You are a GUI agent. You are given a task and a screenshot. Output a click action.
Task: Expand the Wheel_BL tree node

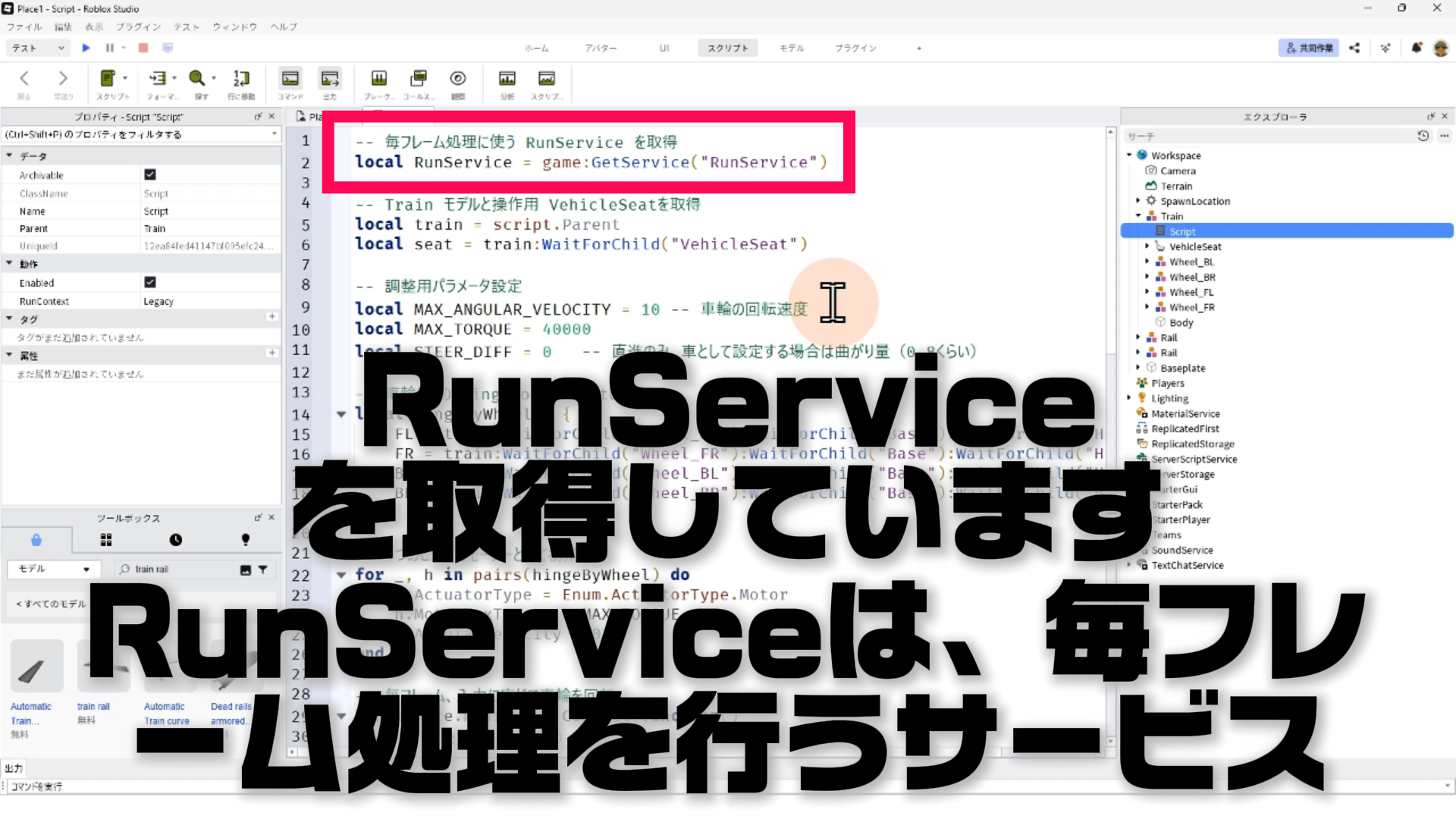[x=1147, y=262]
